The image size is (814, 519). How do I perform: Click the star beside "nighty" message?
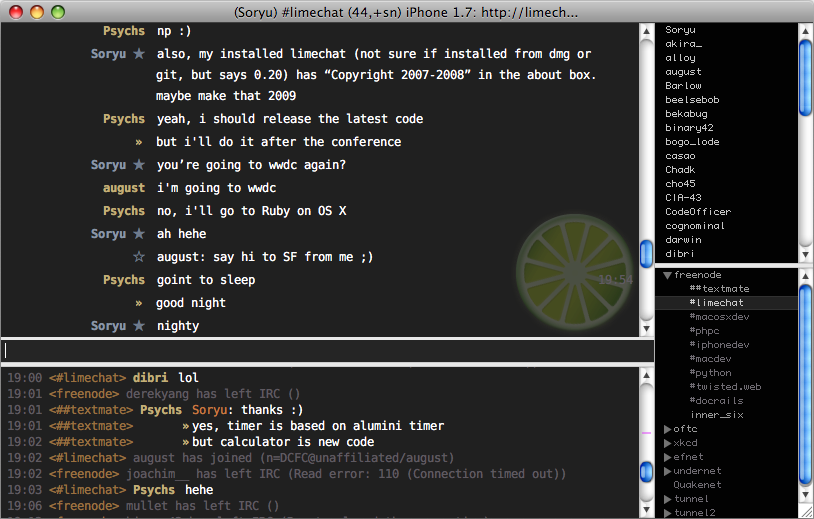(x=139, y=325)
